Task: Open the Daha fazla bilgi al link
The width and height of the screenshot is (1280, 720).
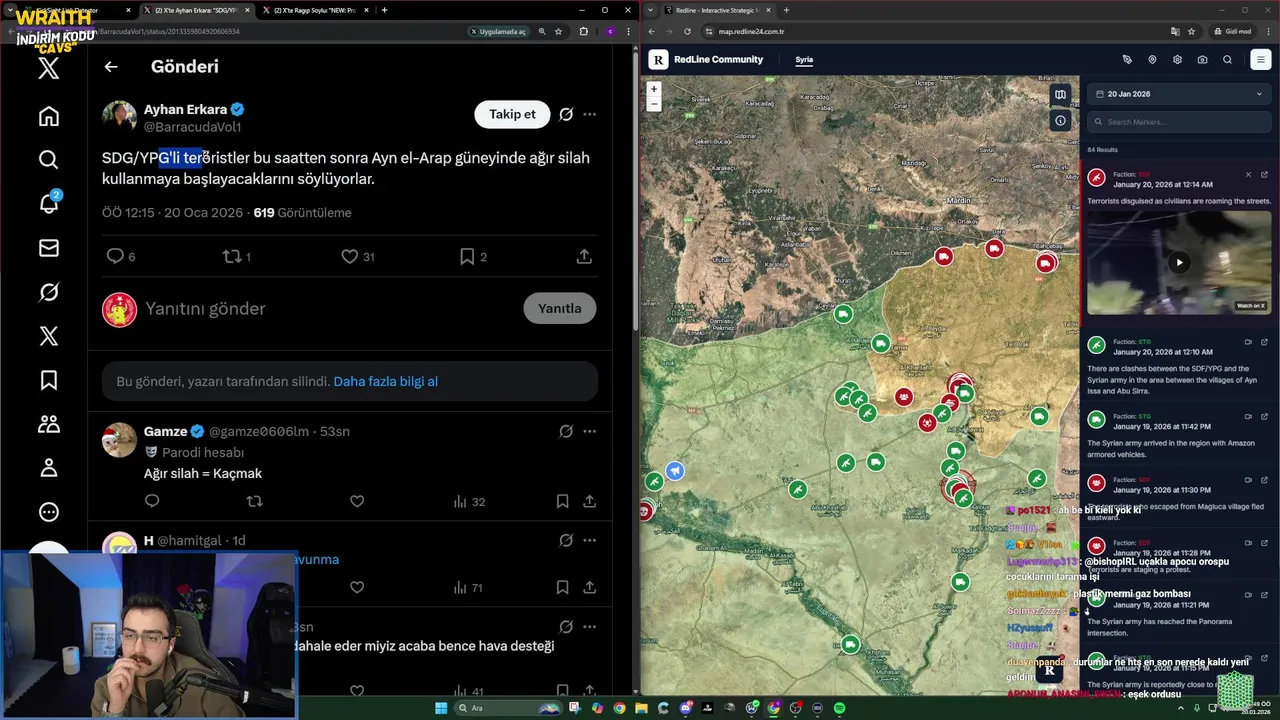Action: pos(385,381)
